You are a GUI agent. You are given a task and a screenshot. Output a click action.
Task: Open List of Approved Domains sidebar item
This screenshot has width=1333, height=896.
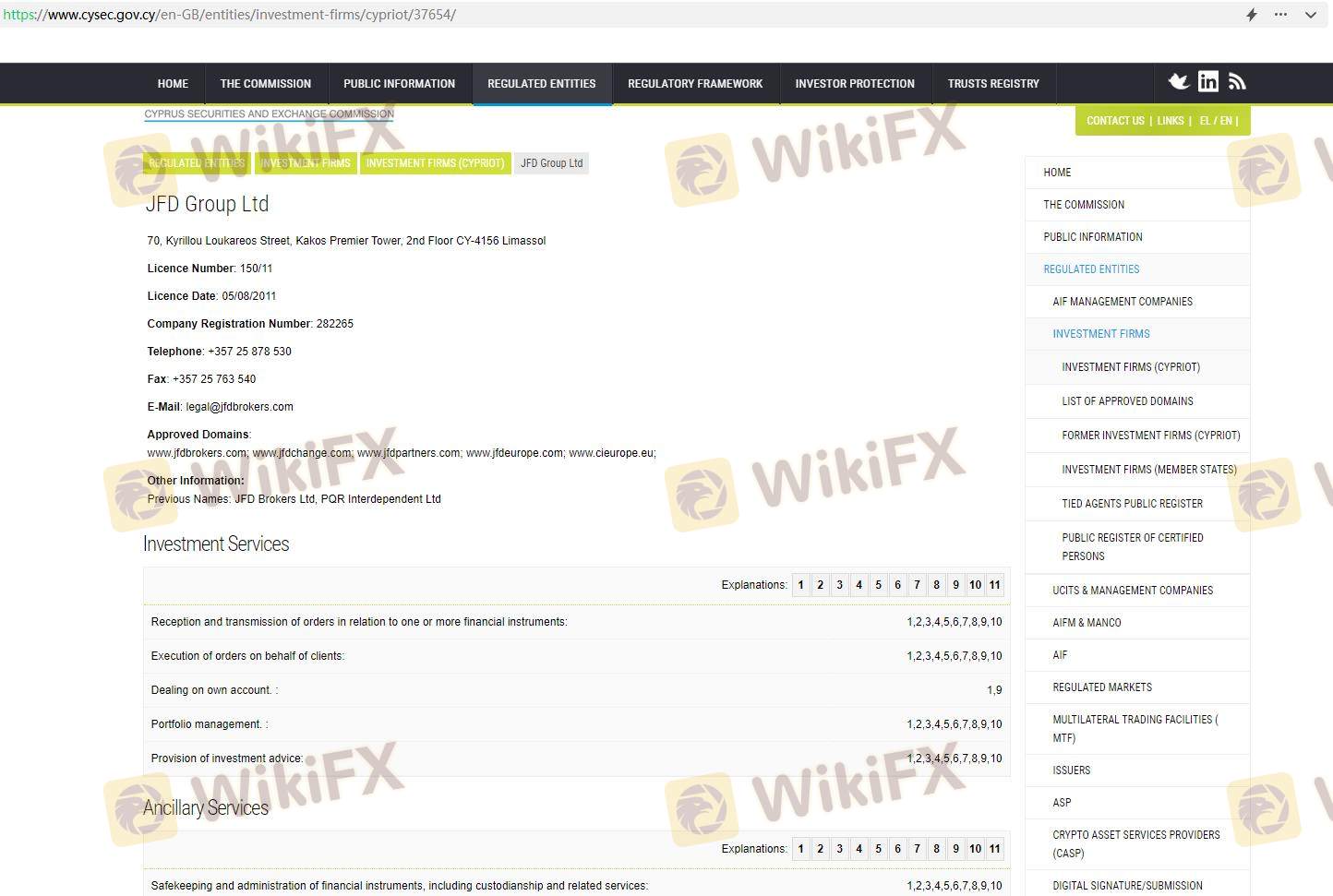click(1127, 401)
